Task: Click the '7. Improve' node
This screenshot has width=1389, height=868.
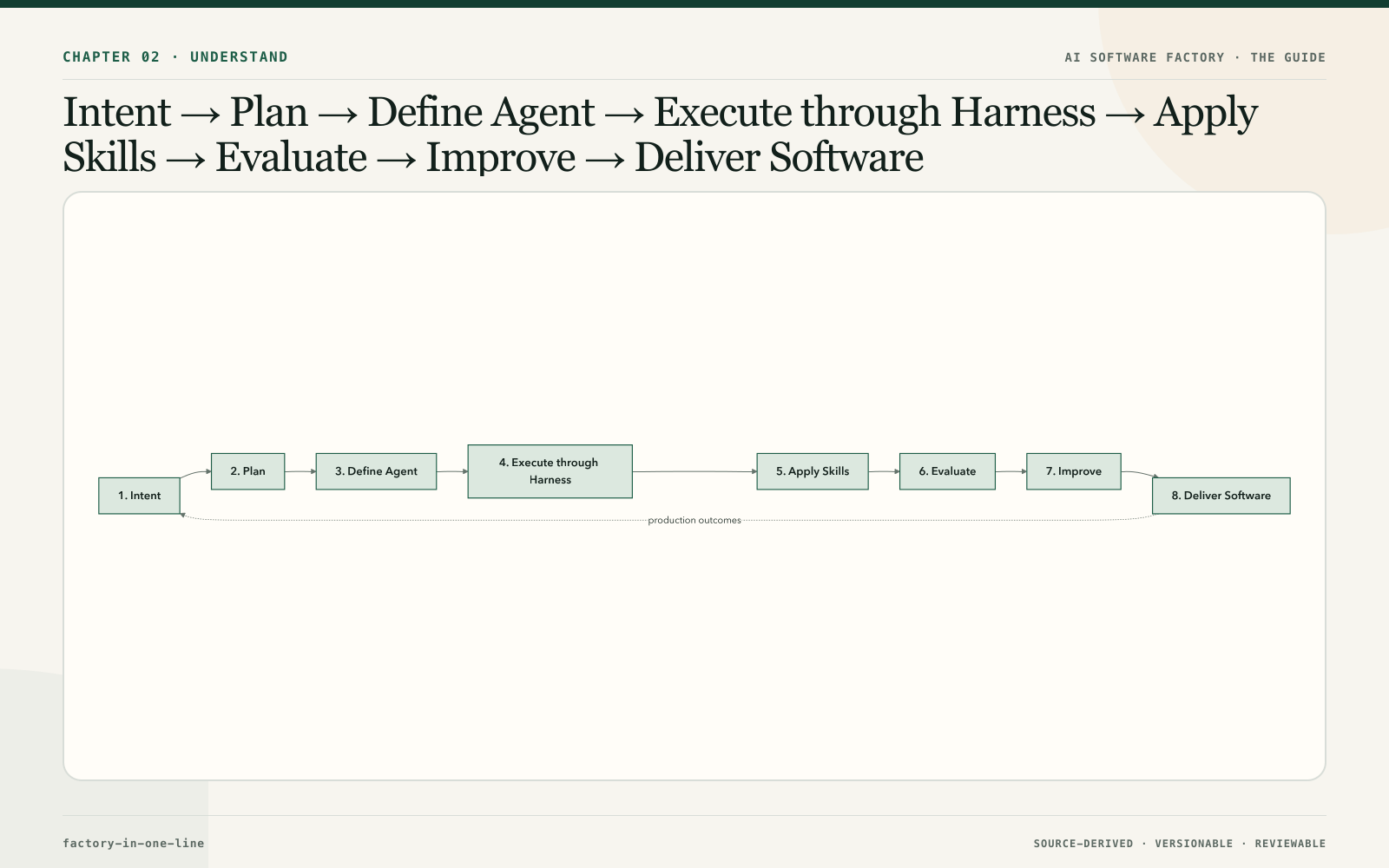Action: (x=1073, y=471)
